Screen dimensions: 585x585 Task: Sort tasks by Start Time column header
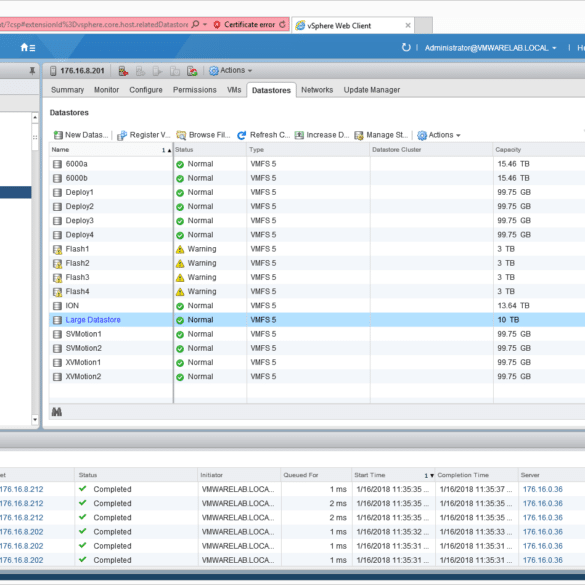[x=393, y=475]
